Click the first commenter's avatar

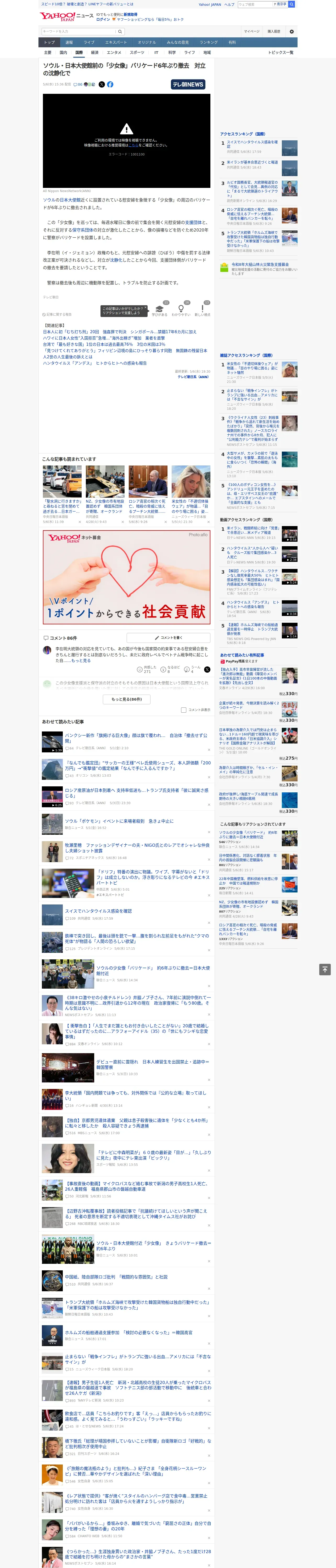click(47, 650)
